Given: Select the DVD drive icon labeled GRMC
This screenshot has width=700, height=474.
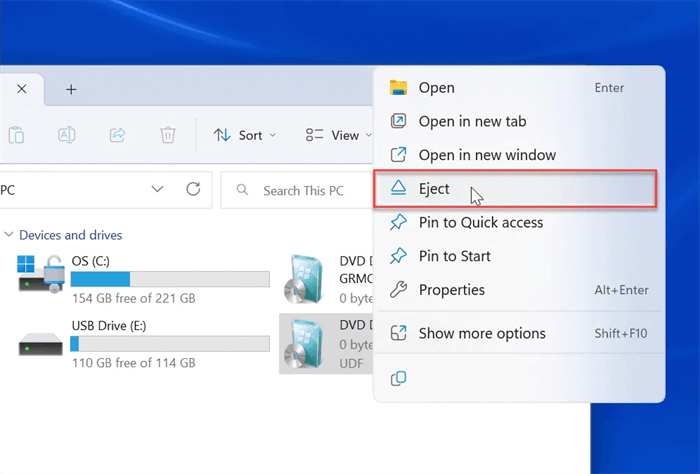Looking at the screenshot, I should [304, 279].
